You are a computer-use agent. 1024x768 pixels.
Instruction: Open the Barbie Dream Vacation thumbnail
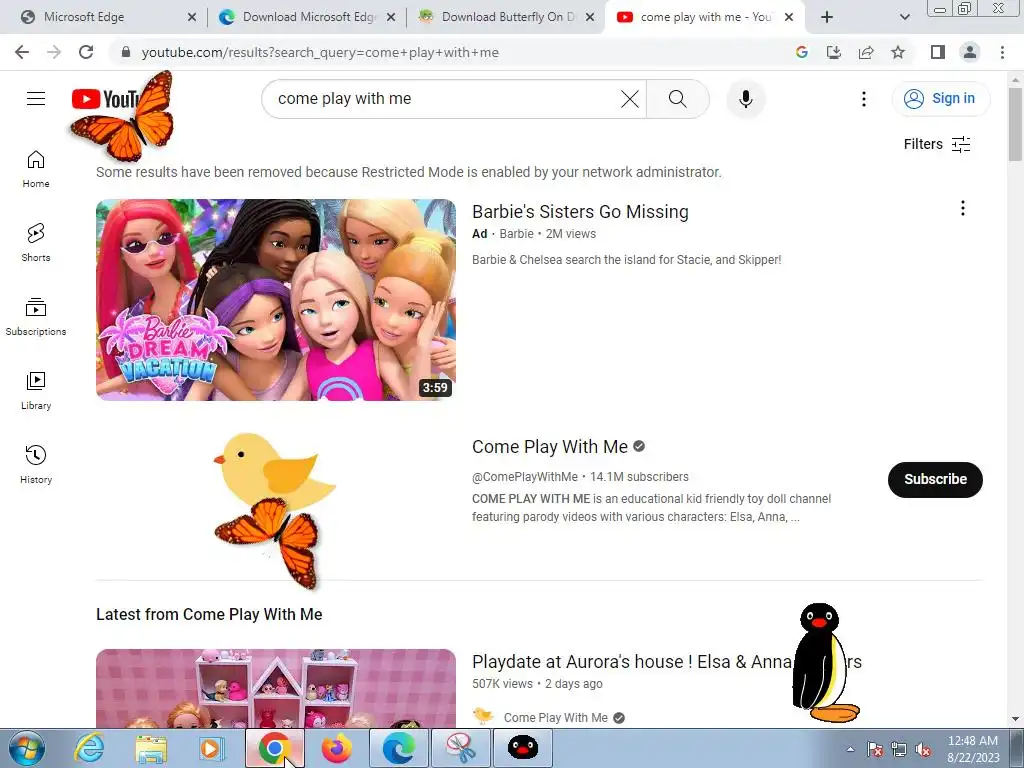(x=276, y=300)
